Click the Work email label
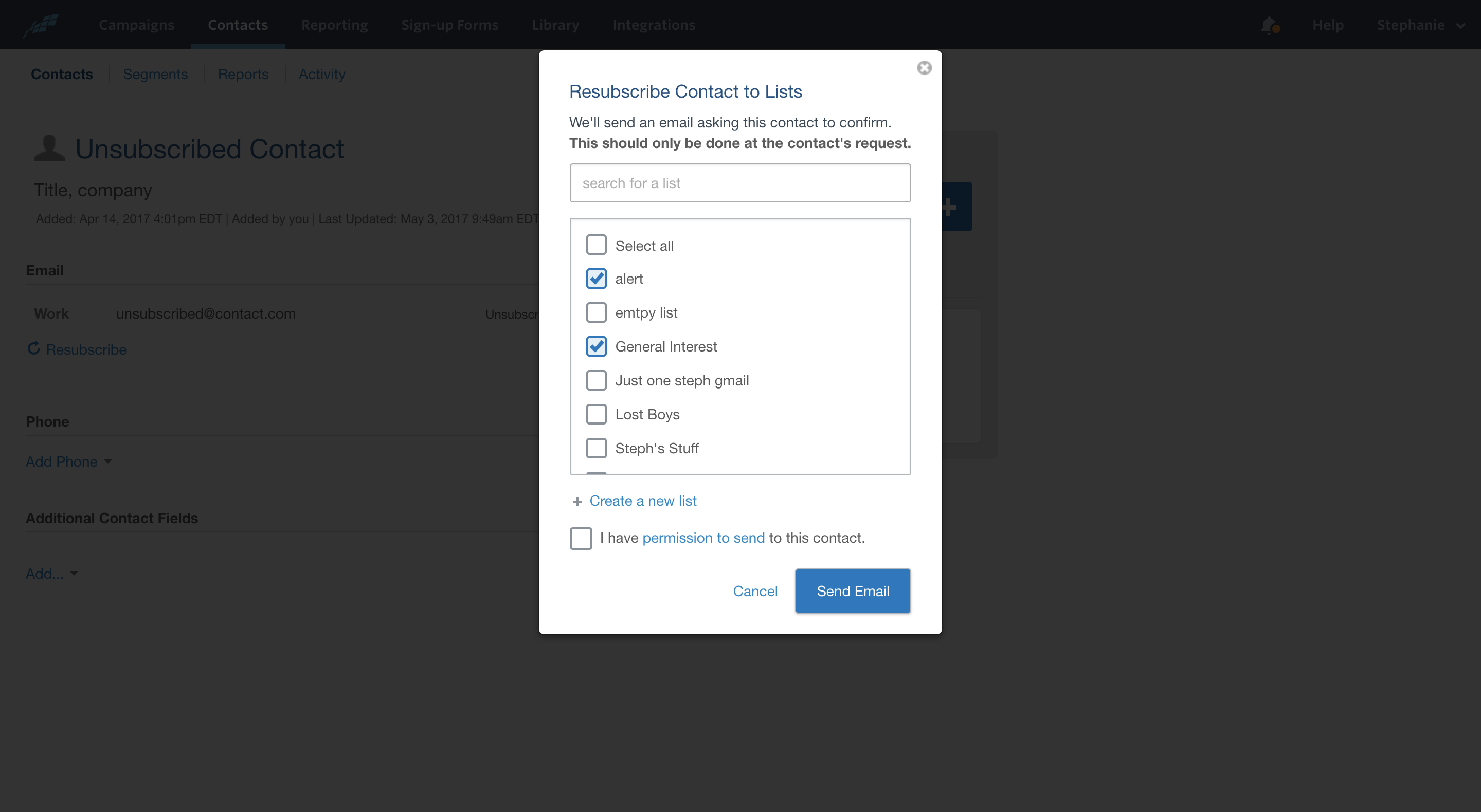 (x=51, y=314)
